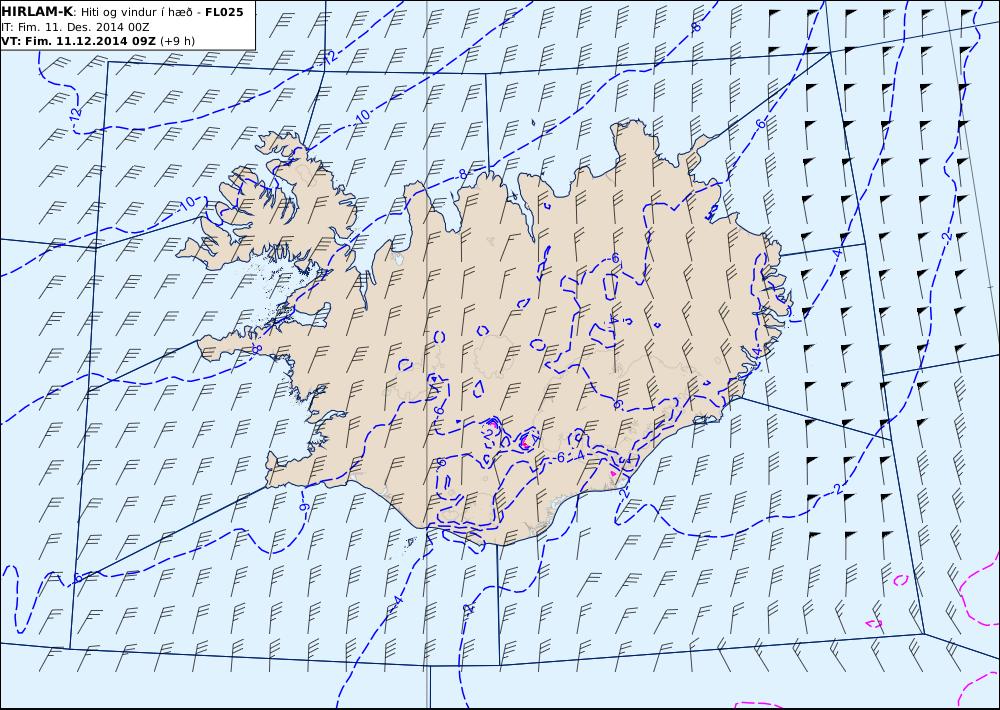Click the 'VT: Fim. 11.12.2014 09Z' valid time
The height and width of the screenshot is (710, 1000).
tap(78, 41)
